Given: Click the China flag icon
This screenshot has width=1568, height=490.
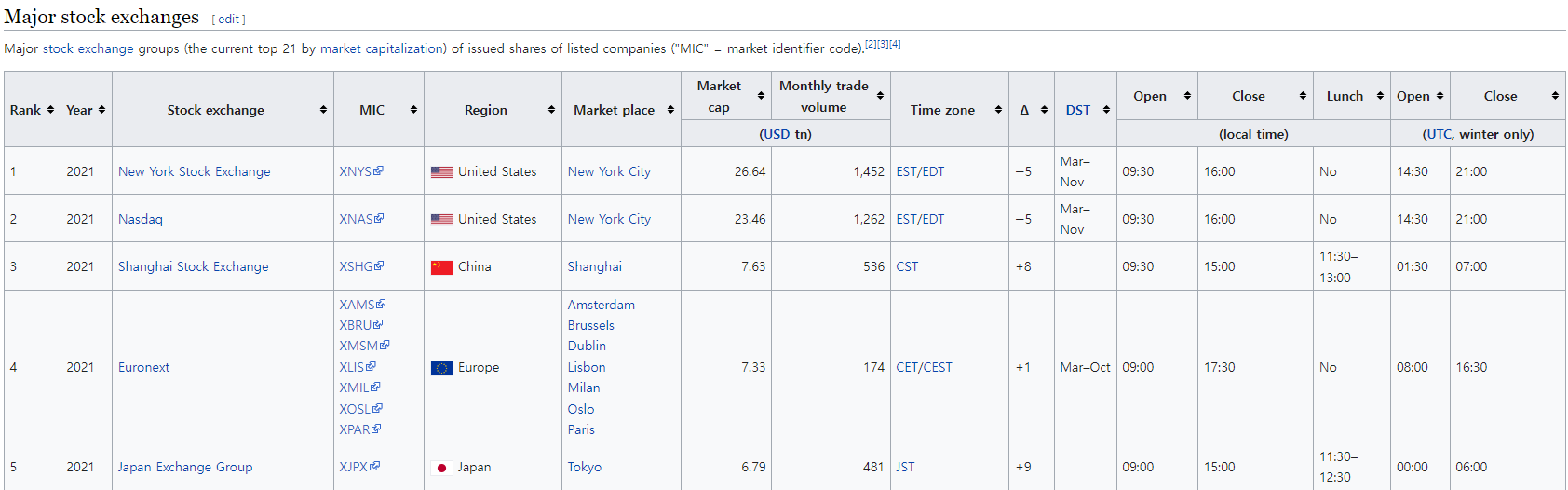Looking at the screenshot, I should pyautogui.click(x=441, y=267).
